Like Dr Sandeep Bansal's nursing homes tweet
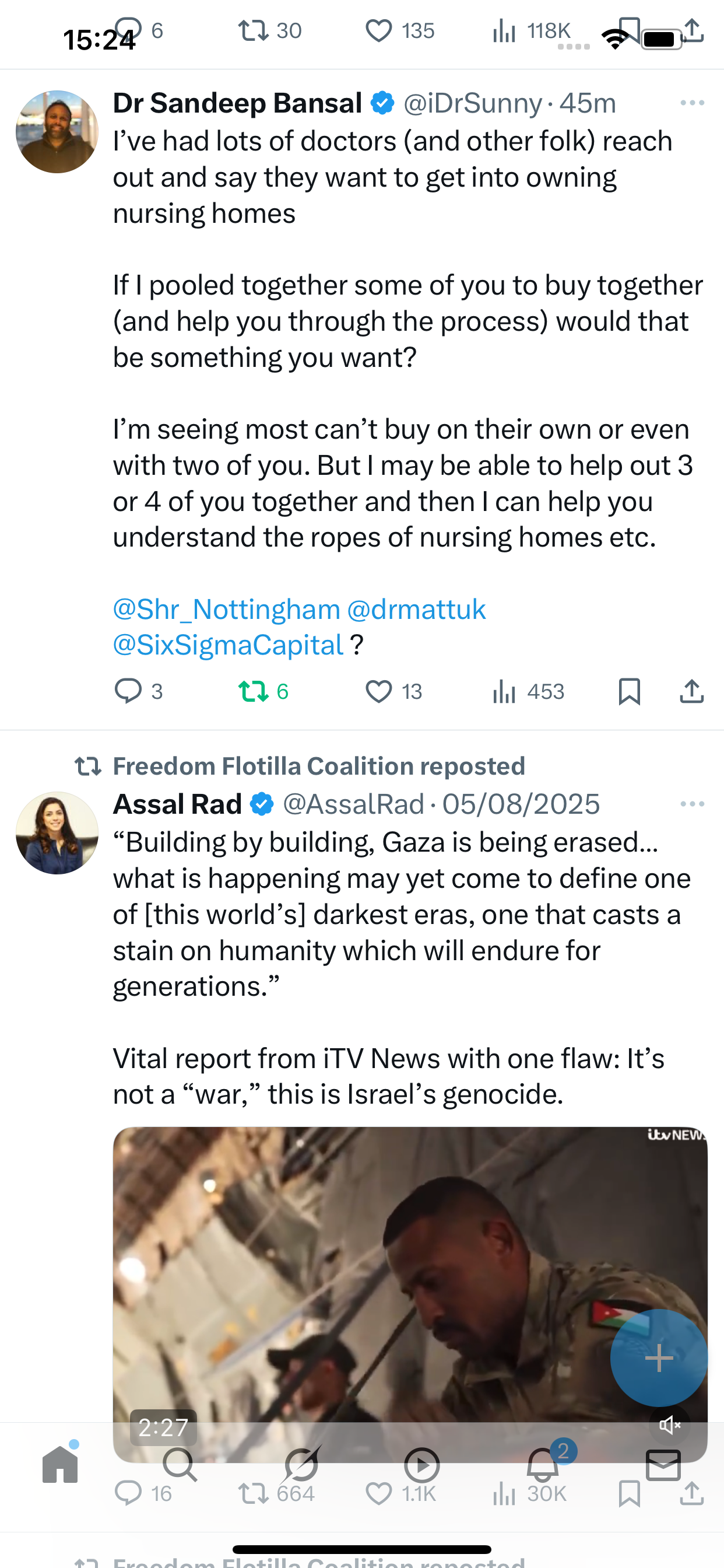 click(x=378, y=691)
